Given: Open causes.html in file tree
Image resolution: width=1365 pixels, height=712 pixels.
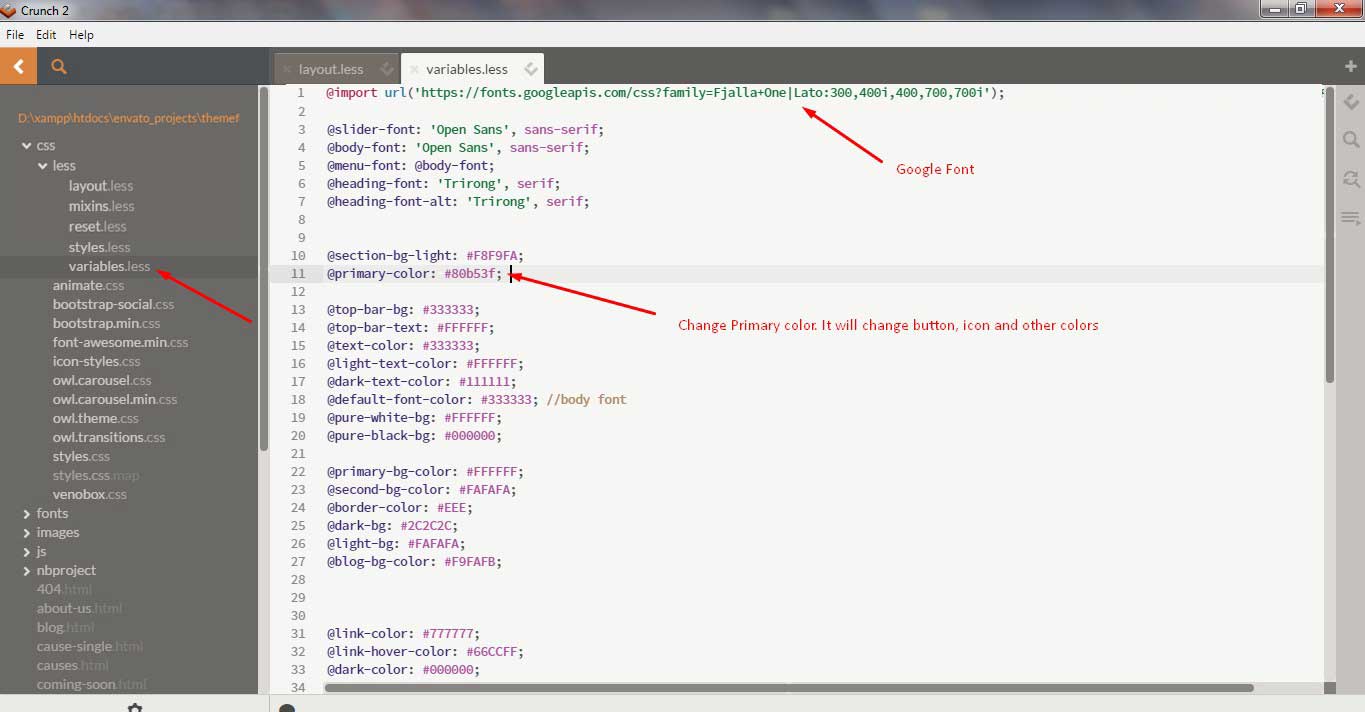Looking at the screenshot, I should (x=72, y=665).
